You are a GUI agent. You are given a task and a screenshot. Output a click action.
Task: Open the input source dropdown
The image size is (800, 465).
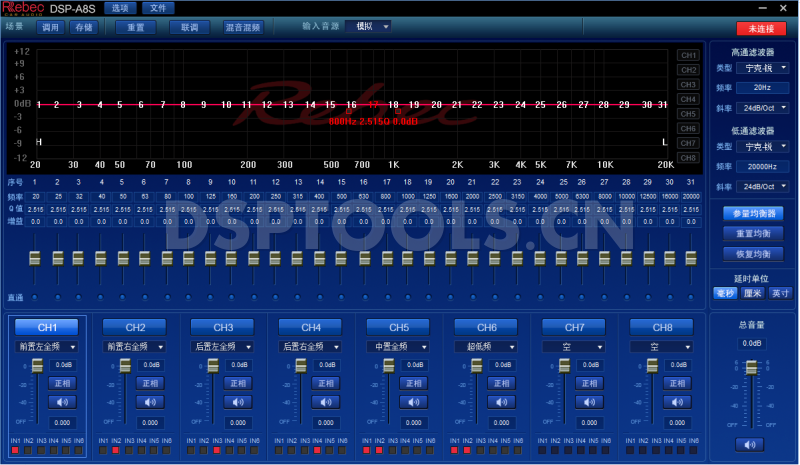[368, 26]
